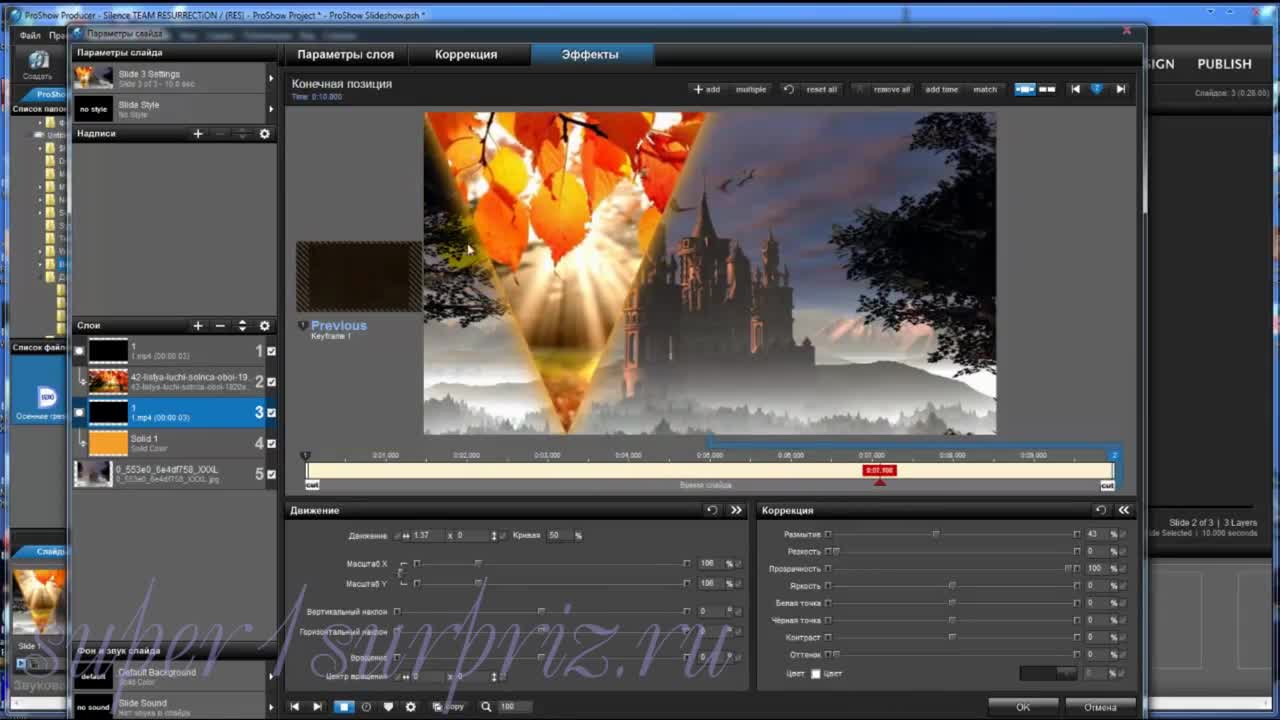1280x720 pixels.
Task: Toggle visibility checkbox of layer 5
Action: pos(271,474)
